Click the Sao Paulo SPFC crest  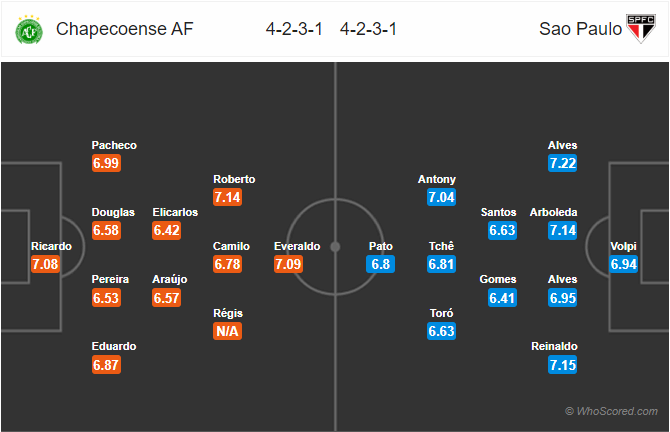(641, 29)
